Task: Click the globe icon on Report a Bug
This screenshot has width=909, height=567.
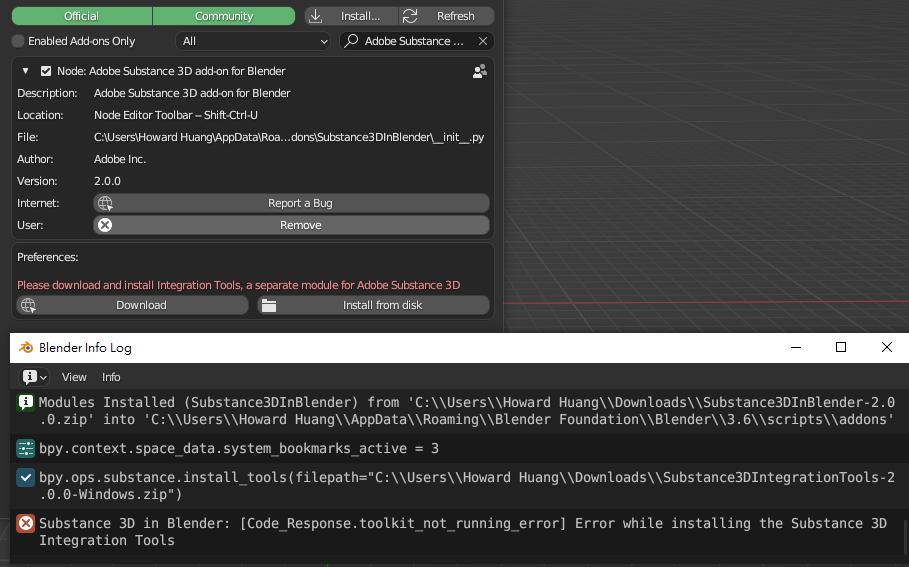Action: [x=105, y=203]
